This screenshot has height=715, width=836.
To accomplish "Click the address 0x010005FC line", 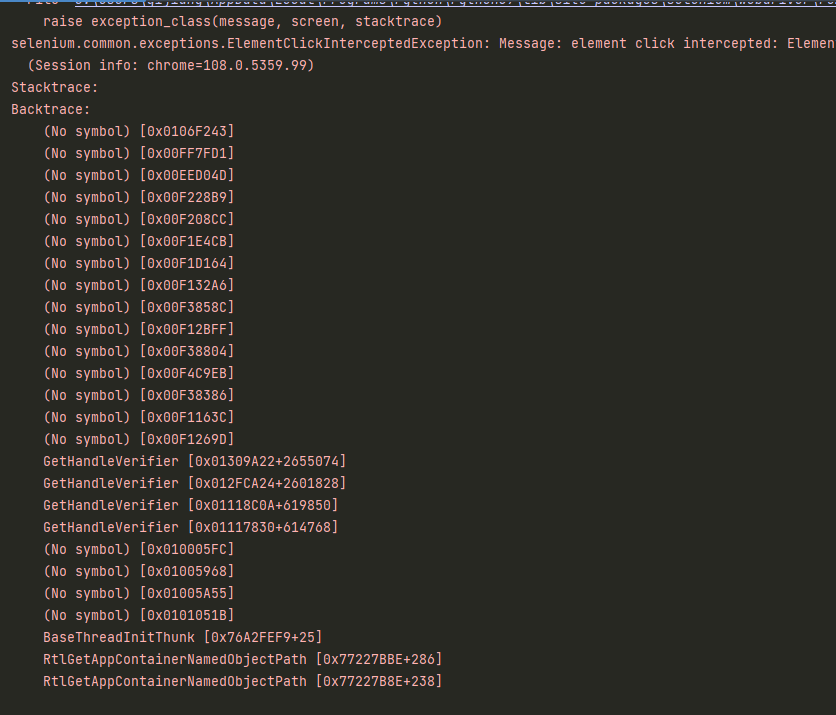I will [x=138, y=549].
